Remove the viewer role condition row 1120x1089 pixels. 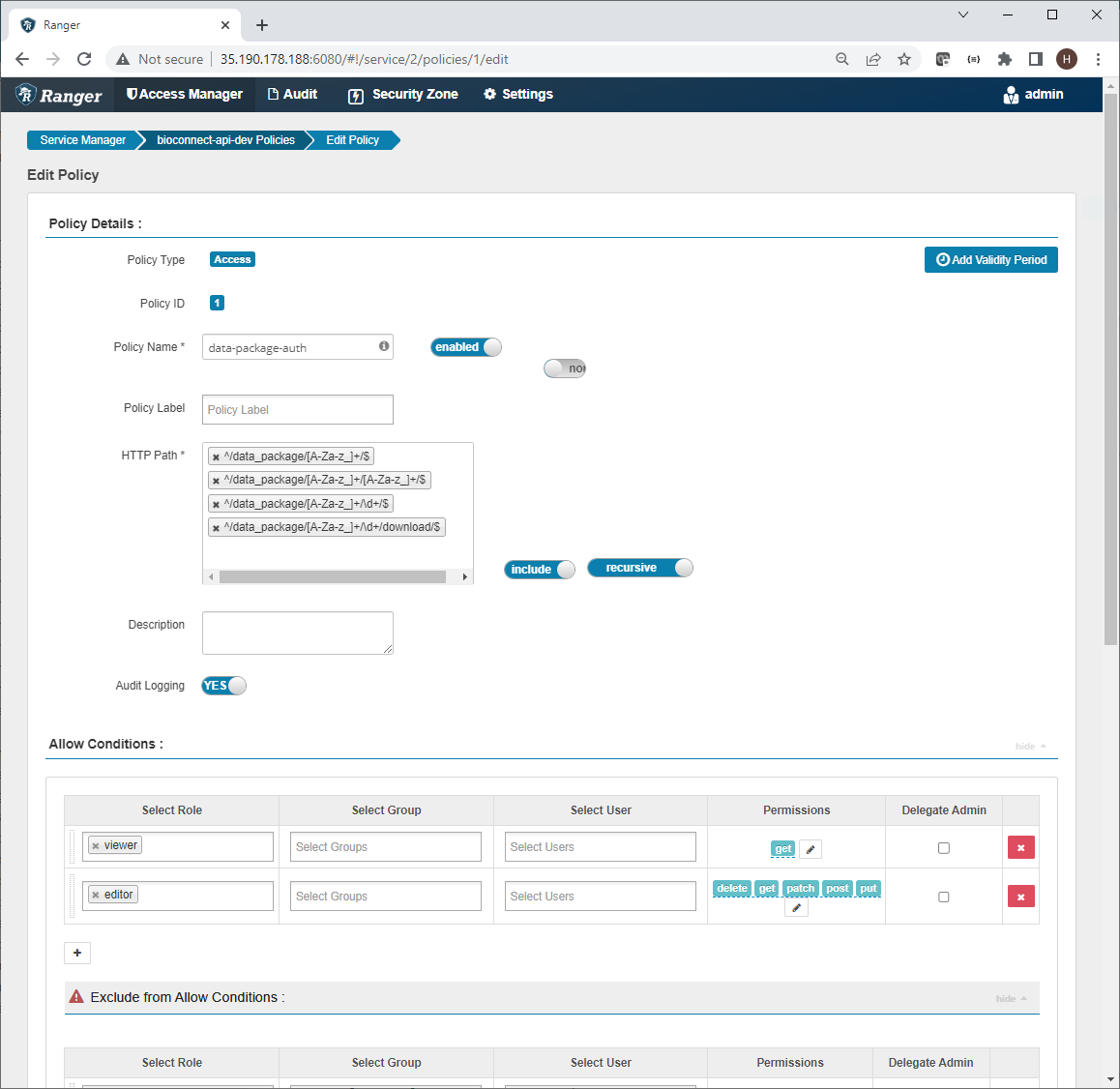point(1020,847)
